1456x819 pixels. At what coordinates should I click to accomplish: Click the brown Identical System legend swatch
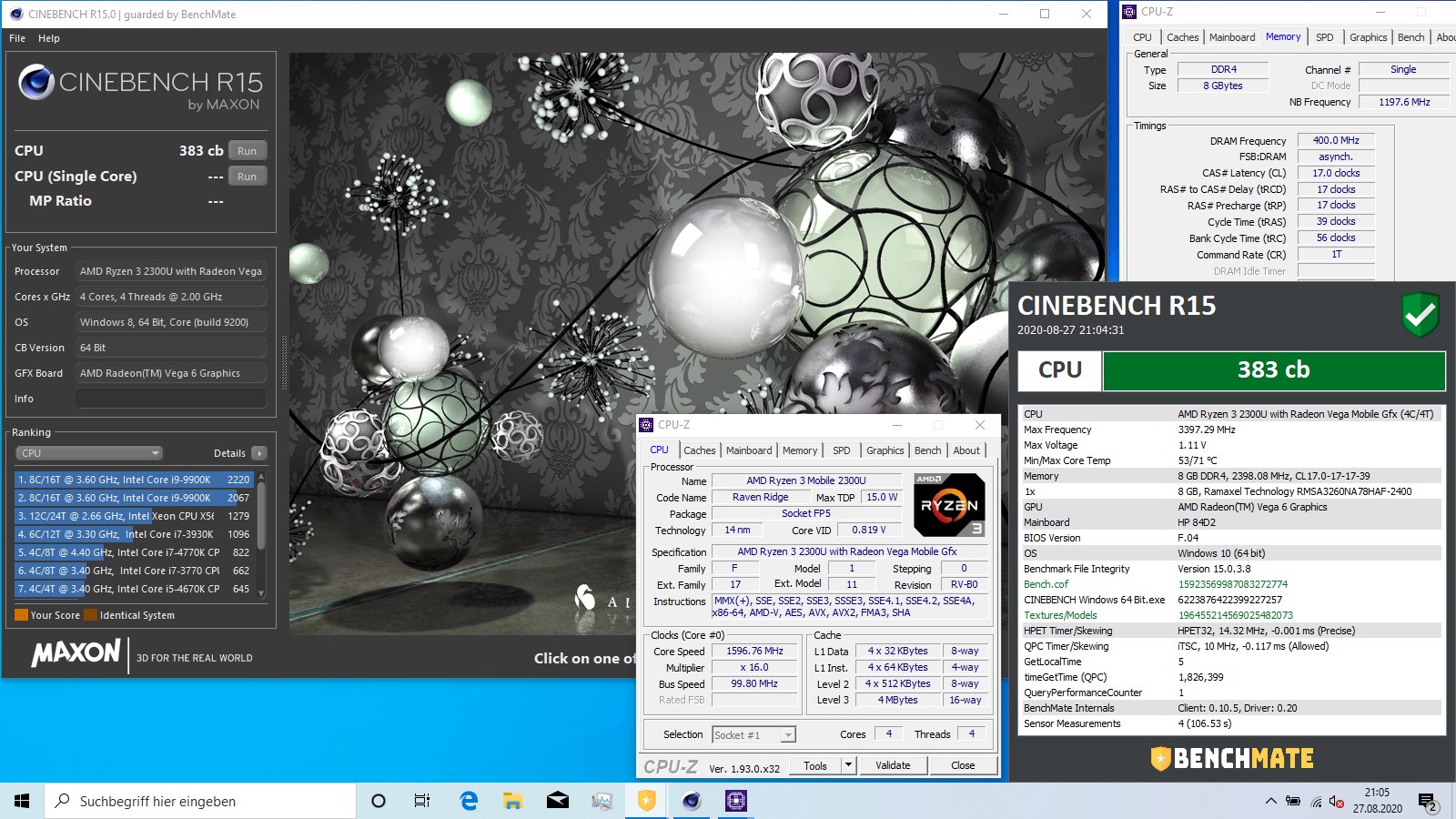click(x=90, y=615)
